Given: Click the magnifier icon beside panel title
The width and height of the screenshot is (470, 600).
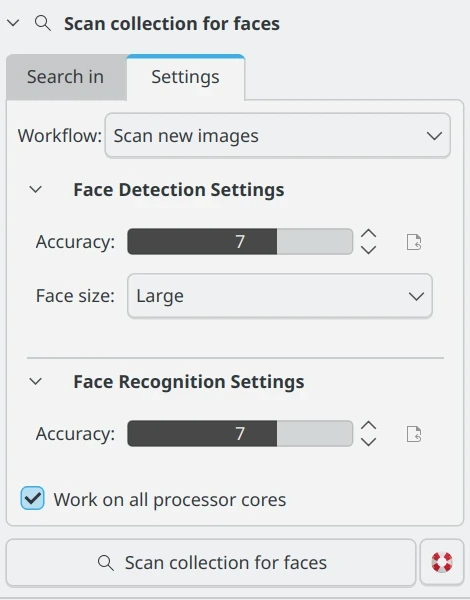Looking at the screenshot, I should [42, 23].
